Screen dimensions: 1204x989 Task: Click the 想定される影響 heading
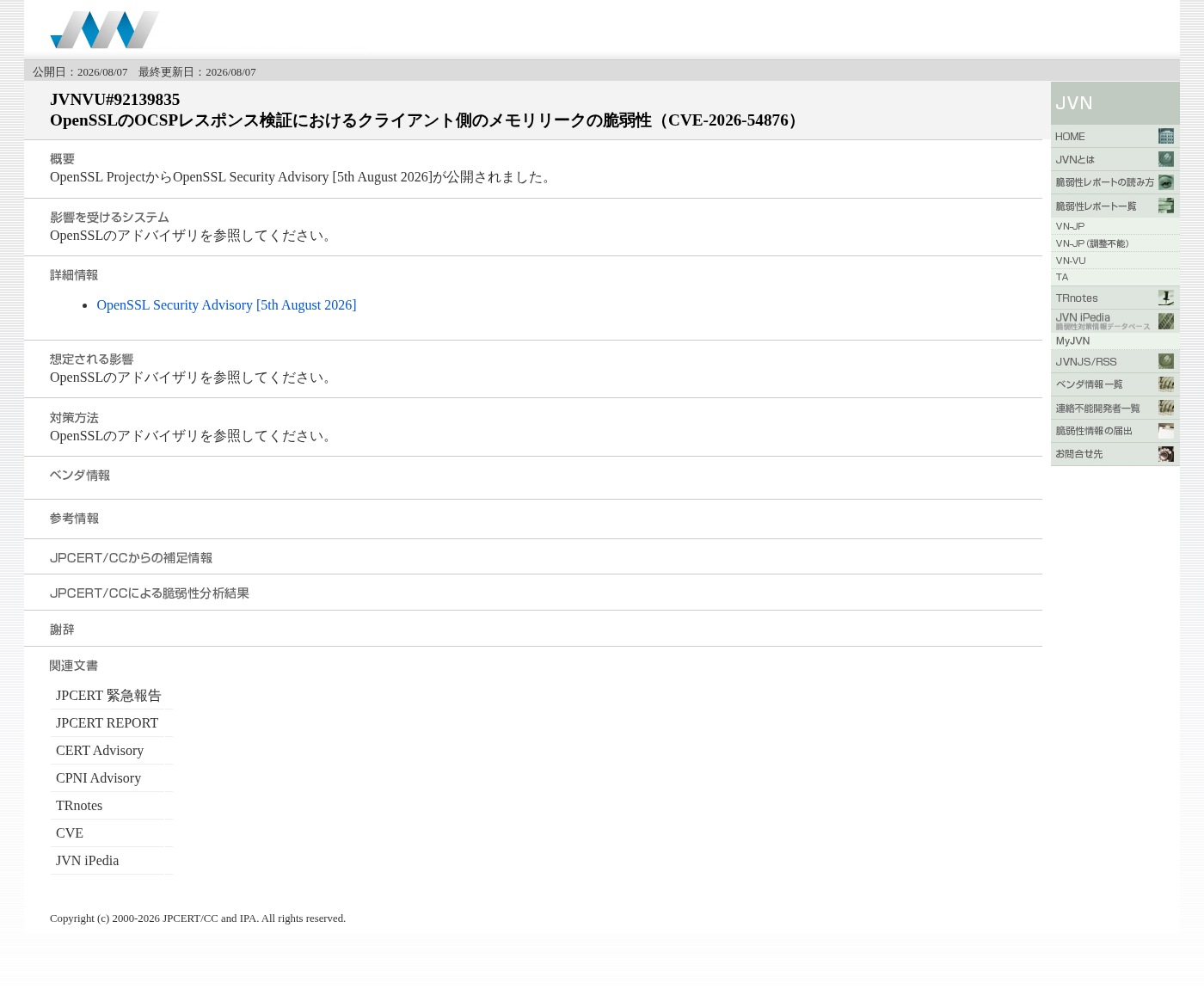pyautogui.click(x=91, y=359)
